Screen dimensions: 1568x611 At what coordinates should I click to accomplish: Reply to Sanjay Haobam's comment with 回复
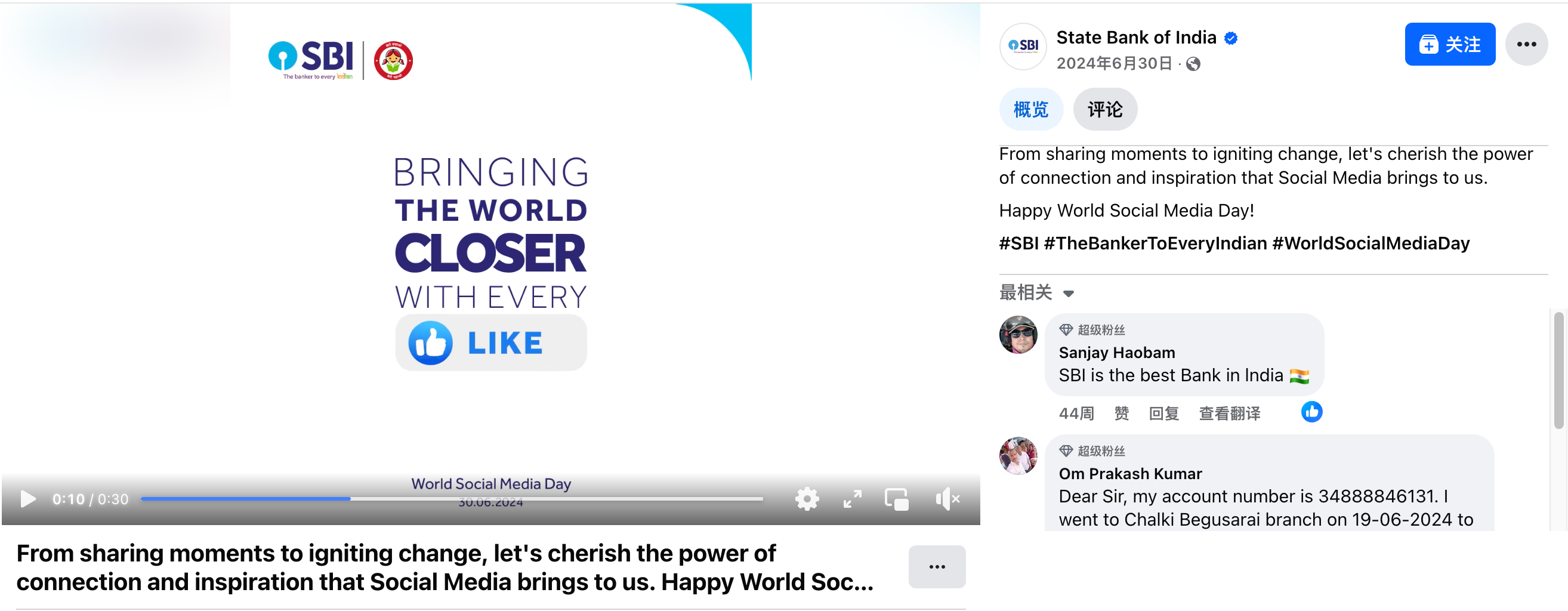pos(1163,414)
